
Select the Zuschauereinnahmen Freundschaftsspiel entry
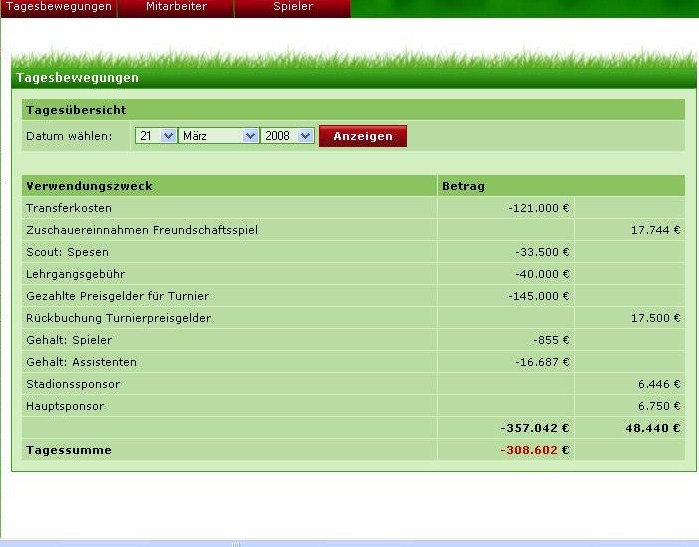[142, 230]
